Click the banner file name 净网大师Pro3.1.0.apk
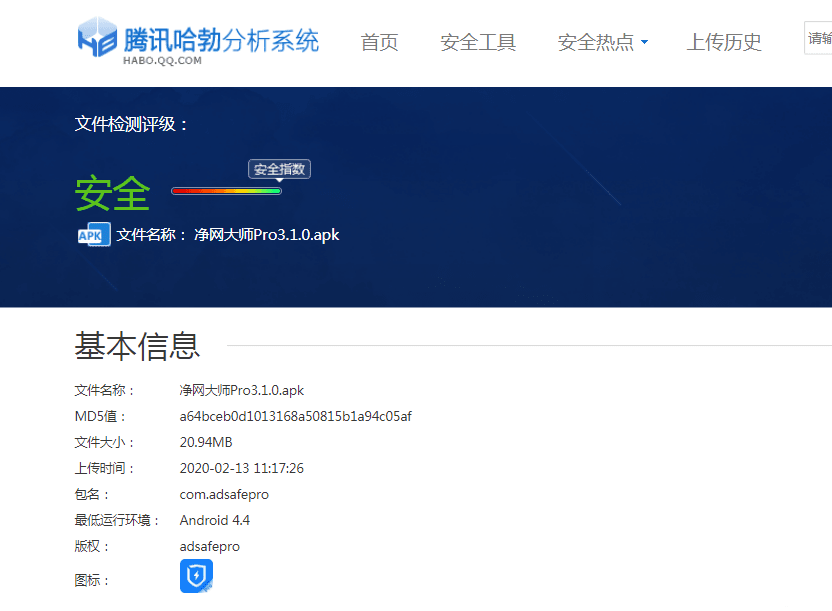The image size is (832, 611). coord(266,234)
